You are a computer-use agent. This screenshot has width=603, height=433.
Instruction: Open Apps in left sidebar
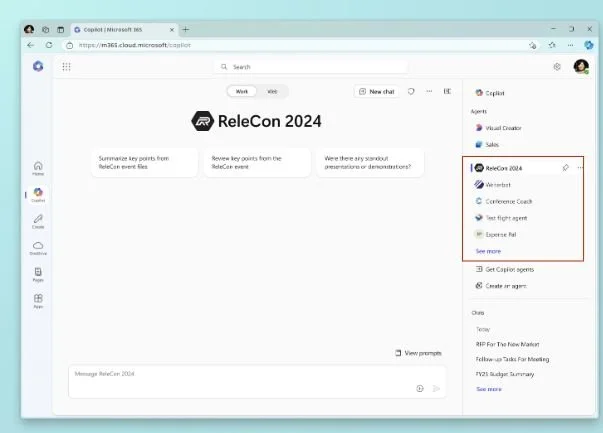click(x=38, y=301)
